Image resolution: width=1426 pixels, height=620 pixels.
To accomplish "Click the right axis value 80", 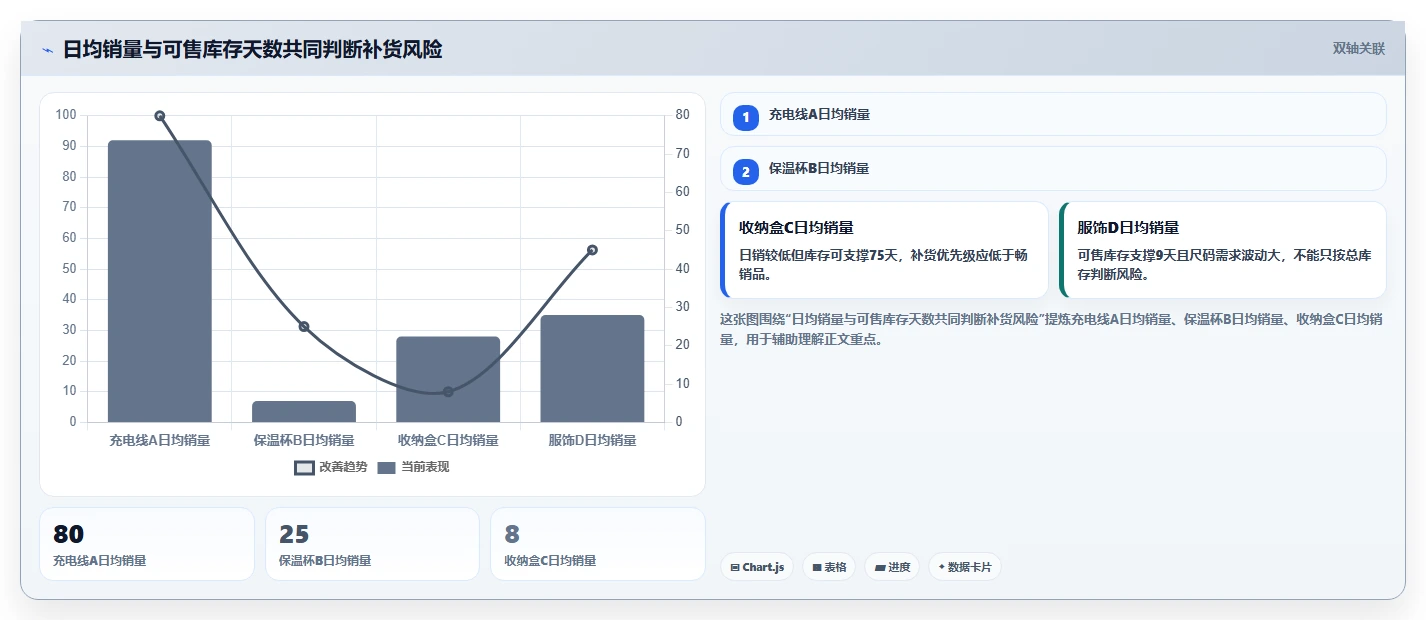I will (x=683, y=115).
